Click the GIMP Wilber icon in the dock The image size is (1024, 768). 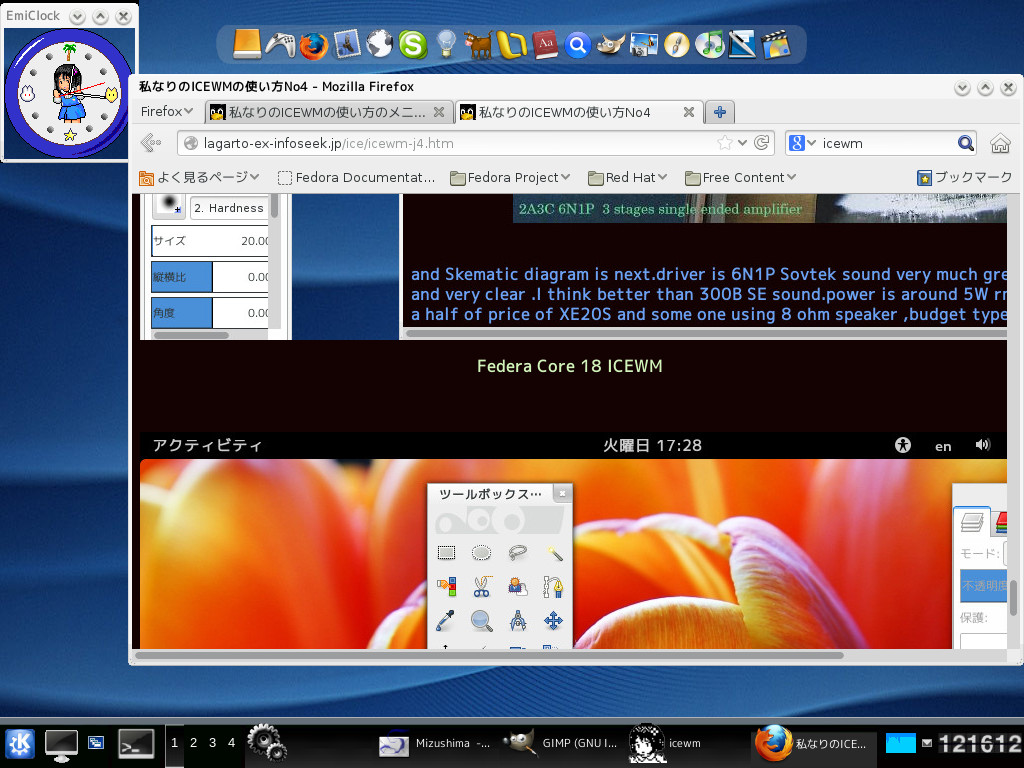[610, 44]
